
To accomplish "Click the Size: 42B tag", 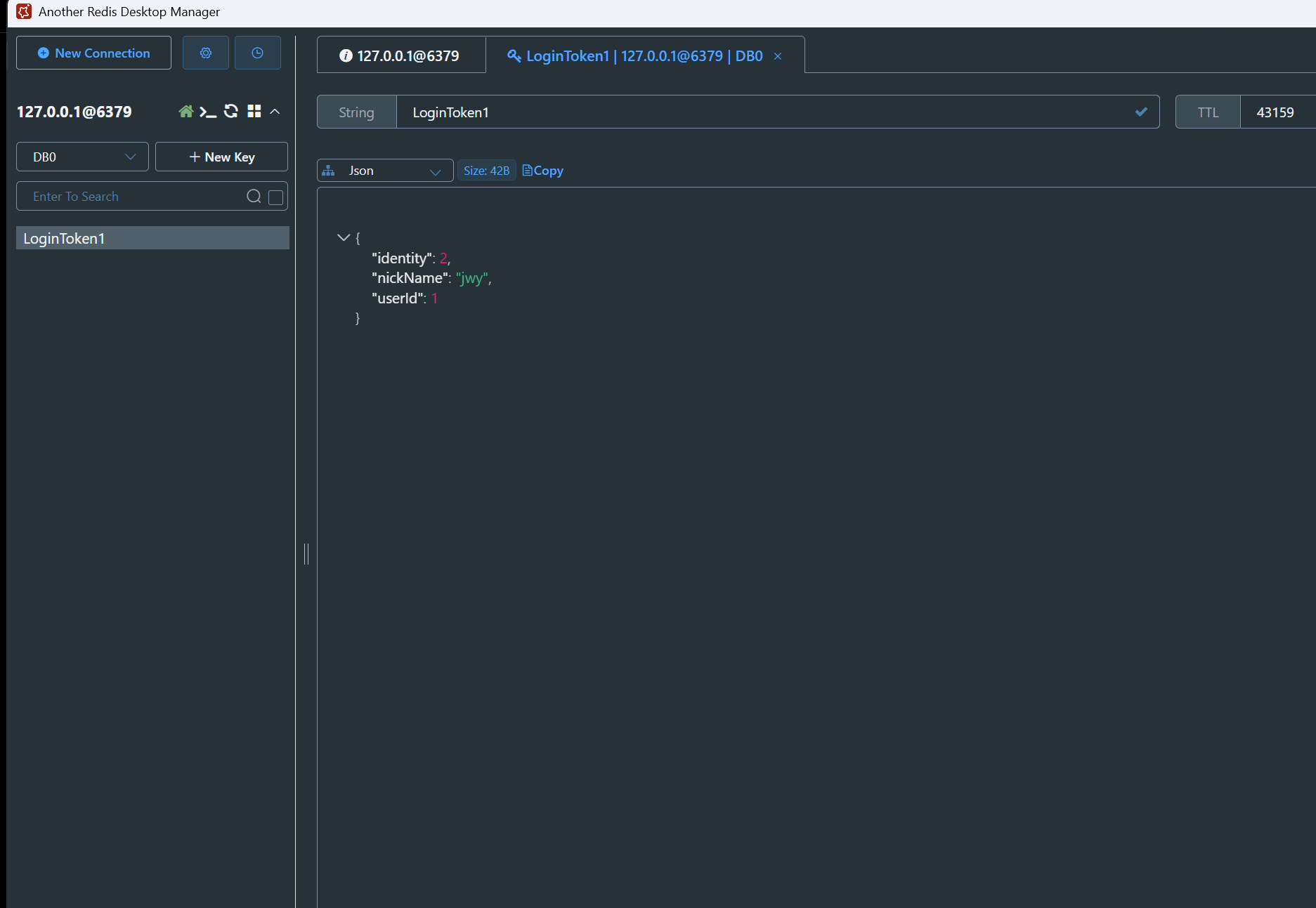I will [x=486, y=171].
